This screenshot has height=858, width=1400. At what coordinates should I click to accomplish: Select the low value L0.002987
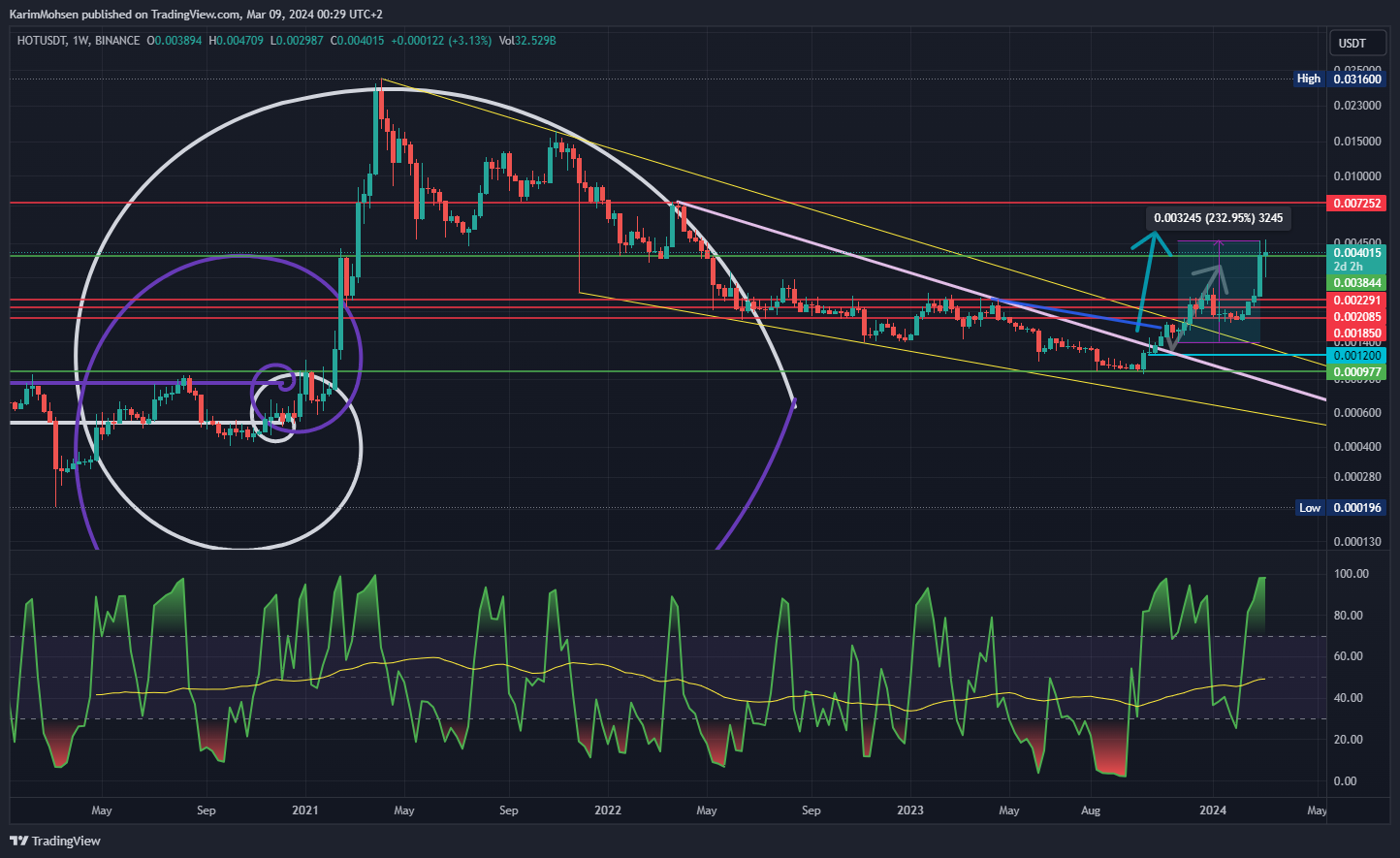[x=298, y=41]
